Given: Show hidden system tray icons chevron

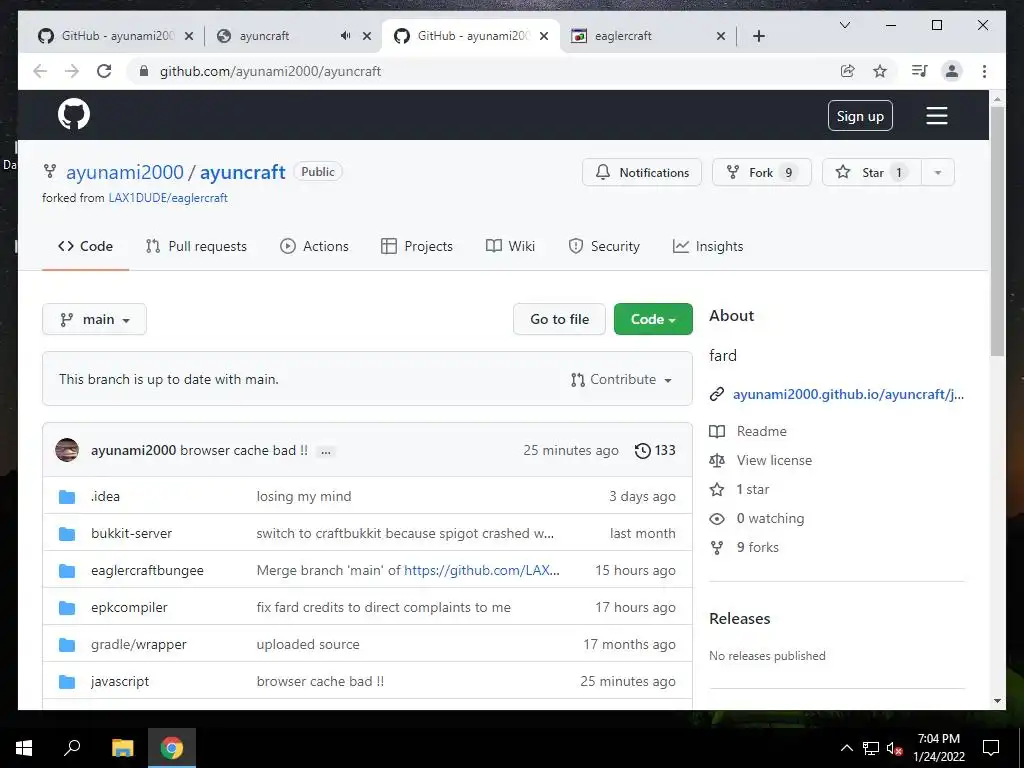Looking at the screenshot, I should 846,748.
